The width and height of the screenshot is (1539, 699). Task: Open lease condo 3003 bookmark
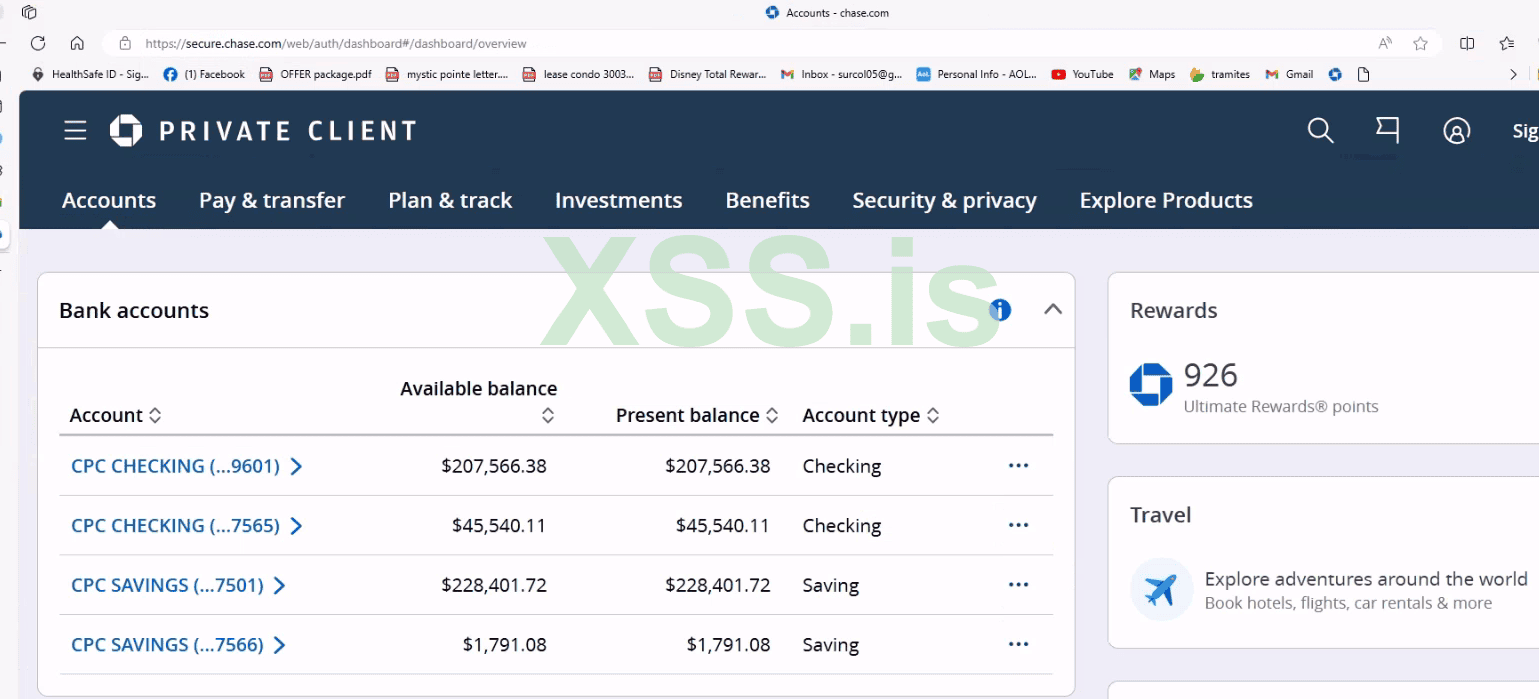tap(579, 74)
